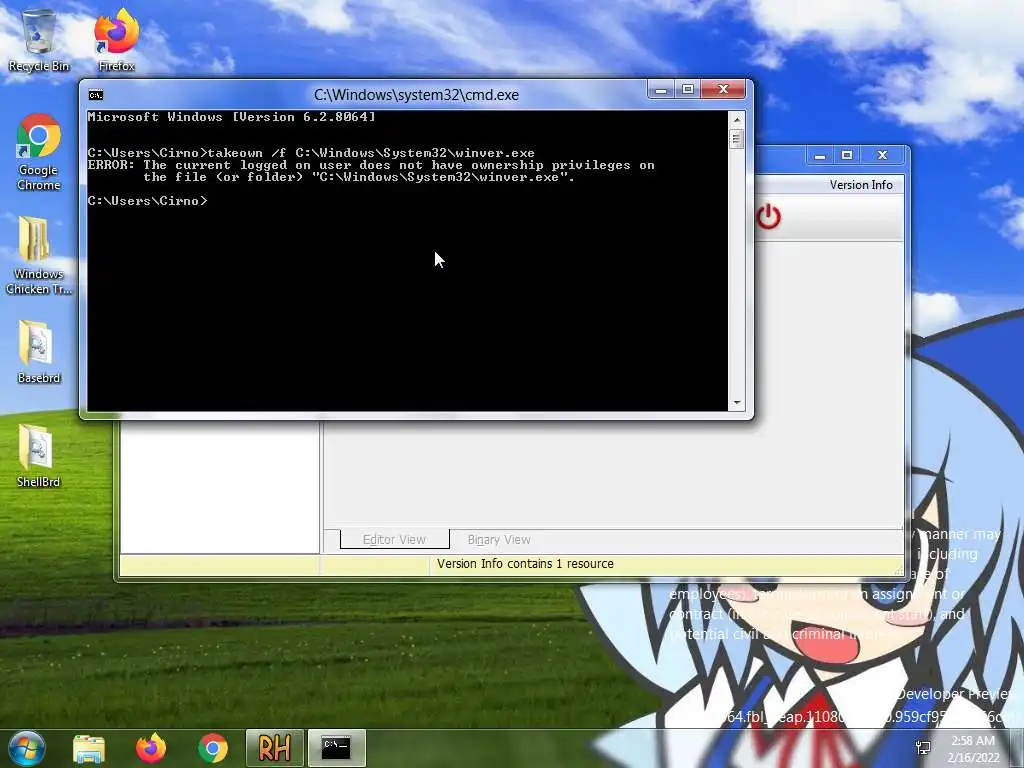Select the Binary View tab
Viewport: 1024px width, 768px height.
499,539
